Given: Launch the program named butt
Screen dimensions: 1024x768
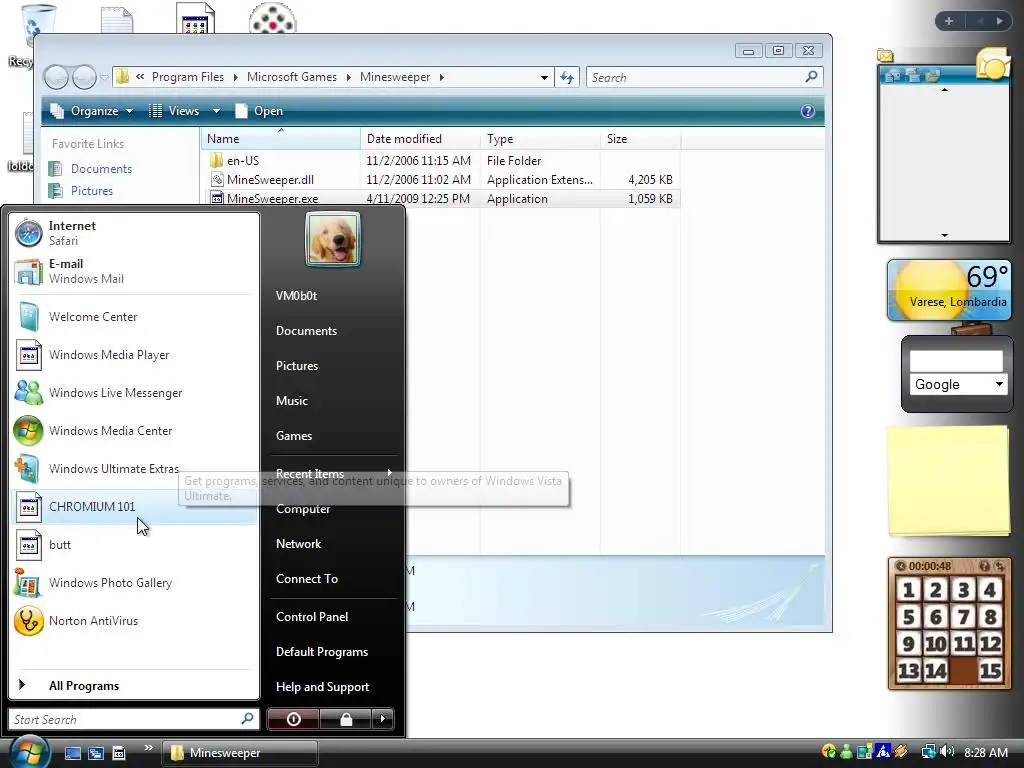Looking at the screenshot, I should tap(134, 545).
